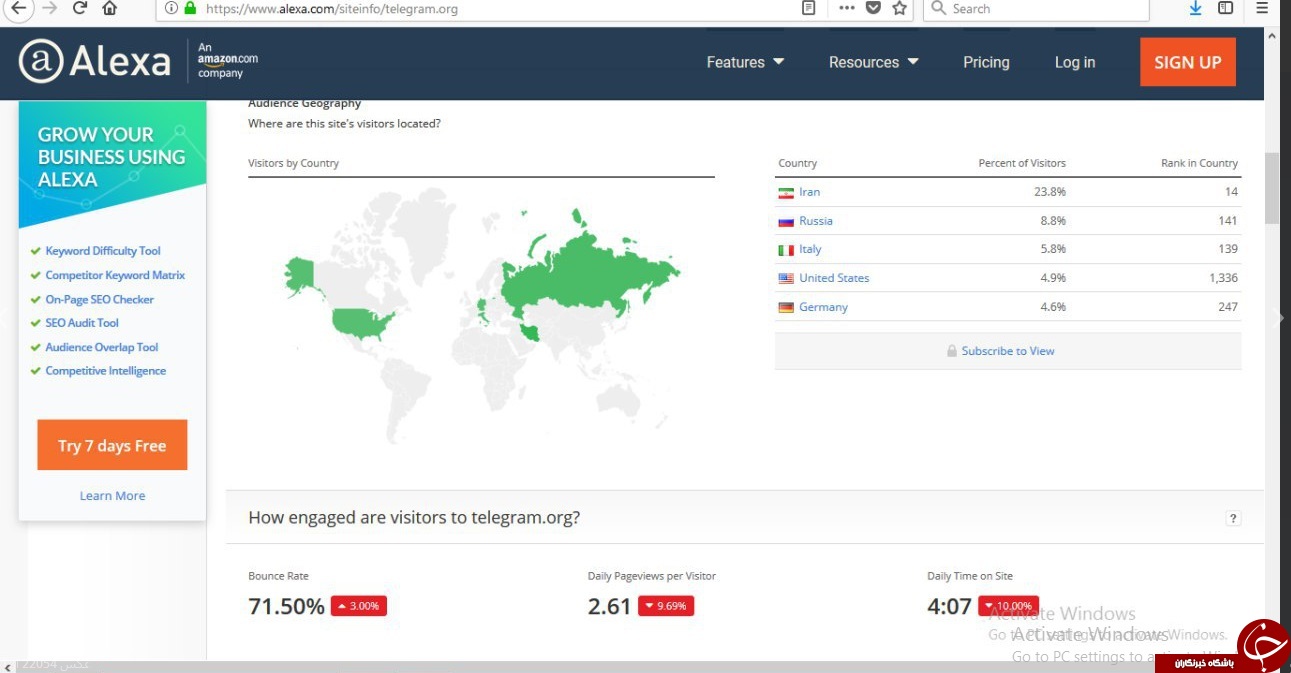This screenshot has height=673, width=1291.
Task: Go to browser home icon
Action: tap(110, 8)
